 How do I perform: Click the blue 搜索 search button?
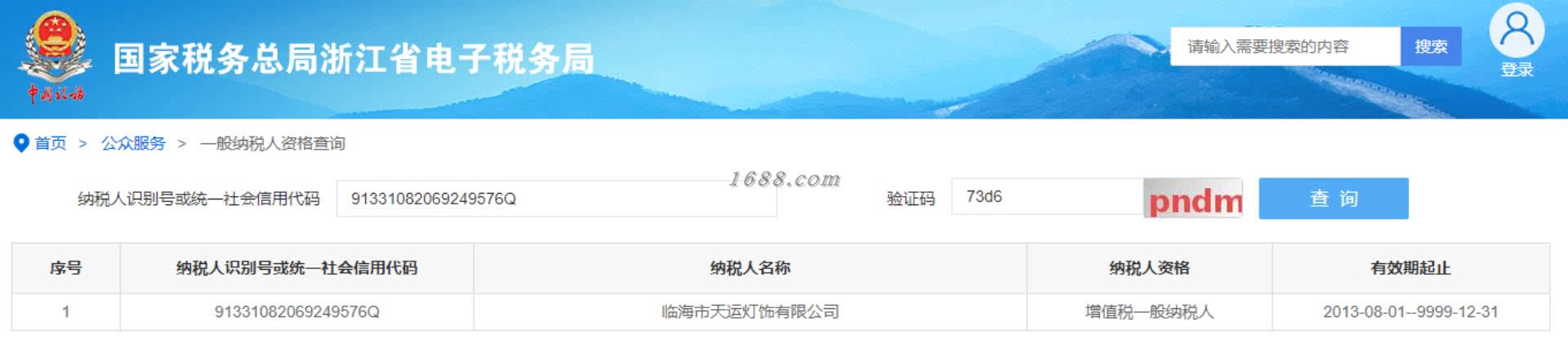[x=1431, y=47]
